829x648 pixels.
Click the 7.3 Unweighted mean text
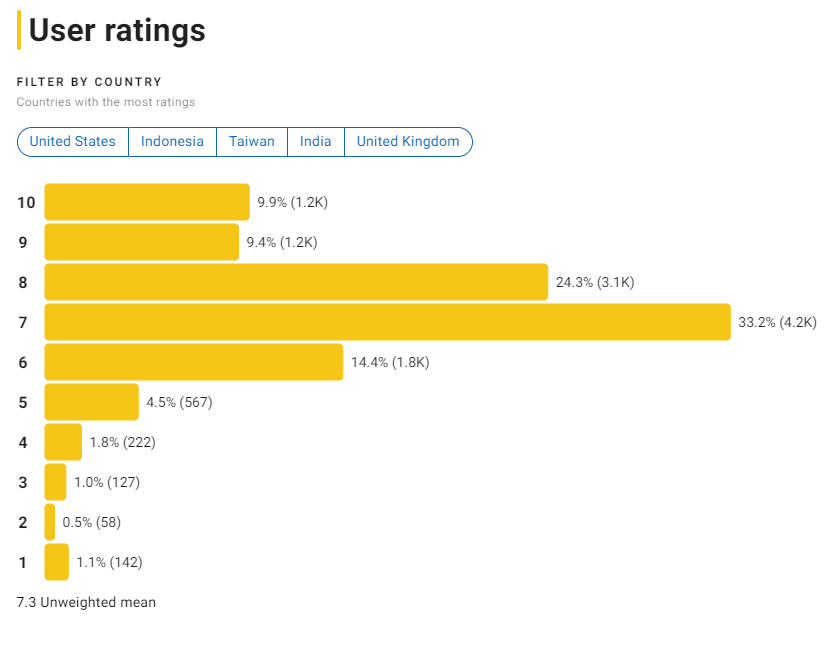click(x=85, y=602)
